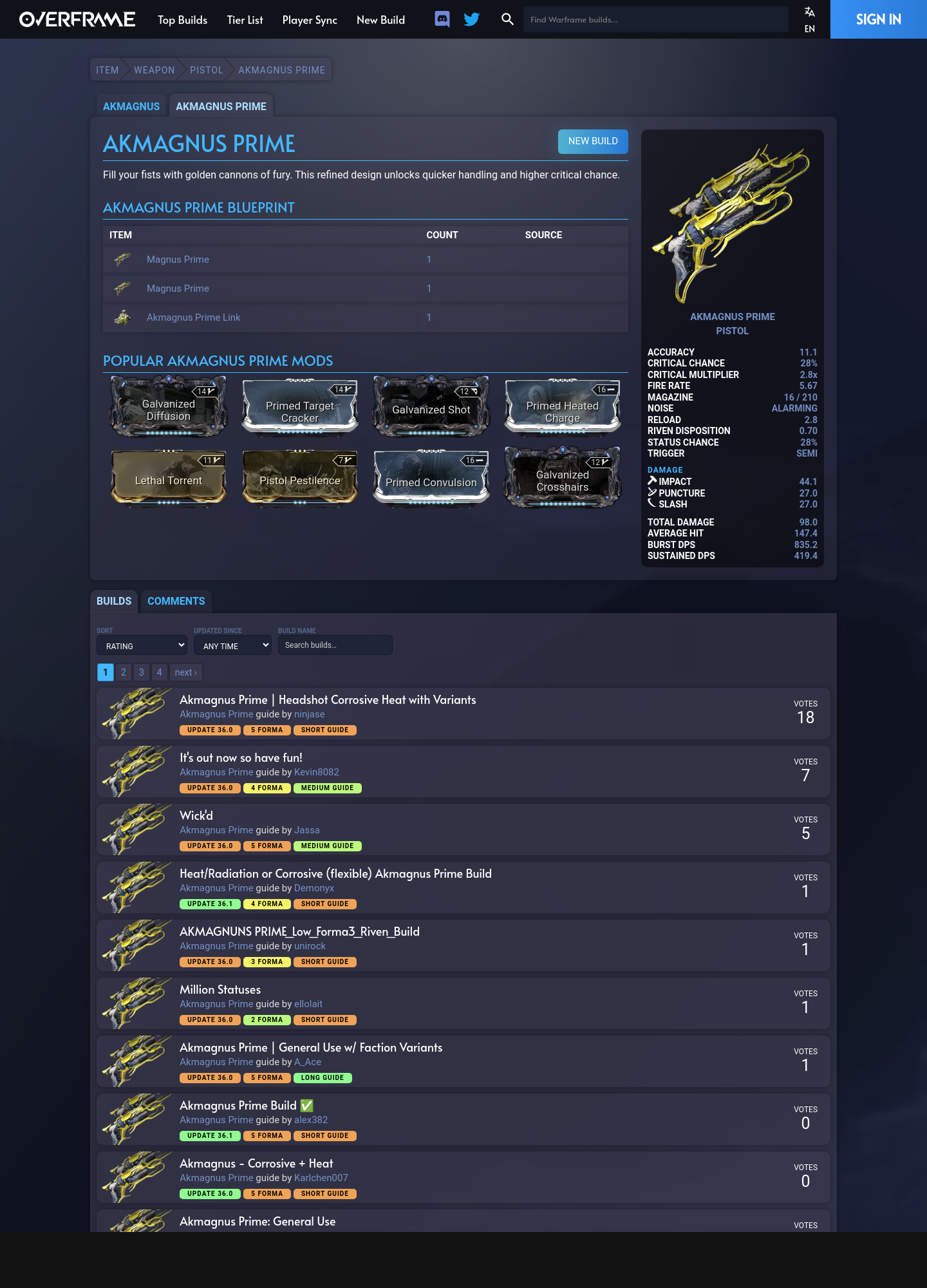Image resolution: width=927 pixels, height=1288 pixels.
Task: Switch to the Akmagnus tab
Action: 131,106
